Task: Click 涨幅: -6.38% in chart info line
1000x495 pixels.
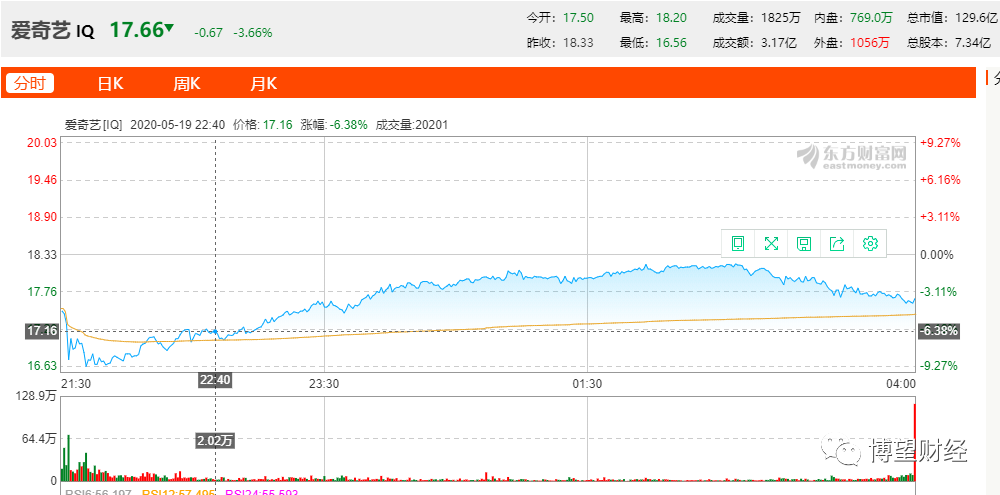Action: 334,125
